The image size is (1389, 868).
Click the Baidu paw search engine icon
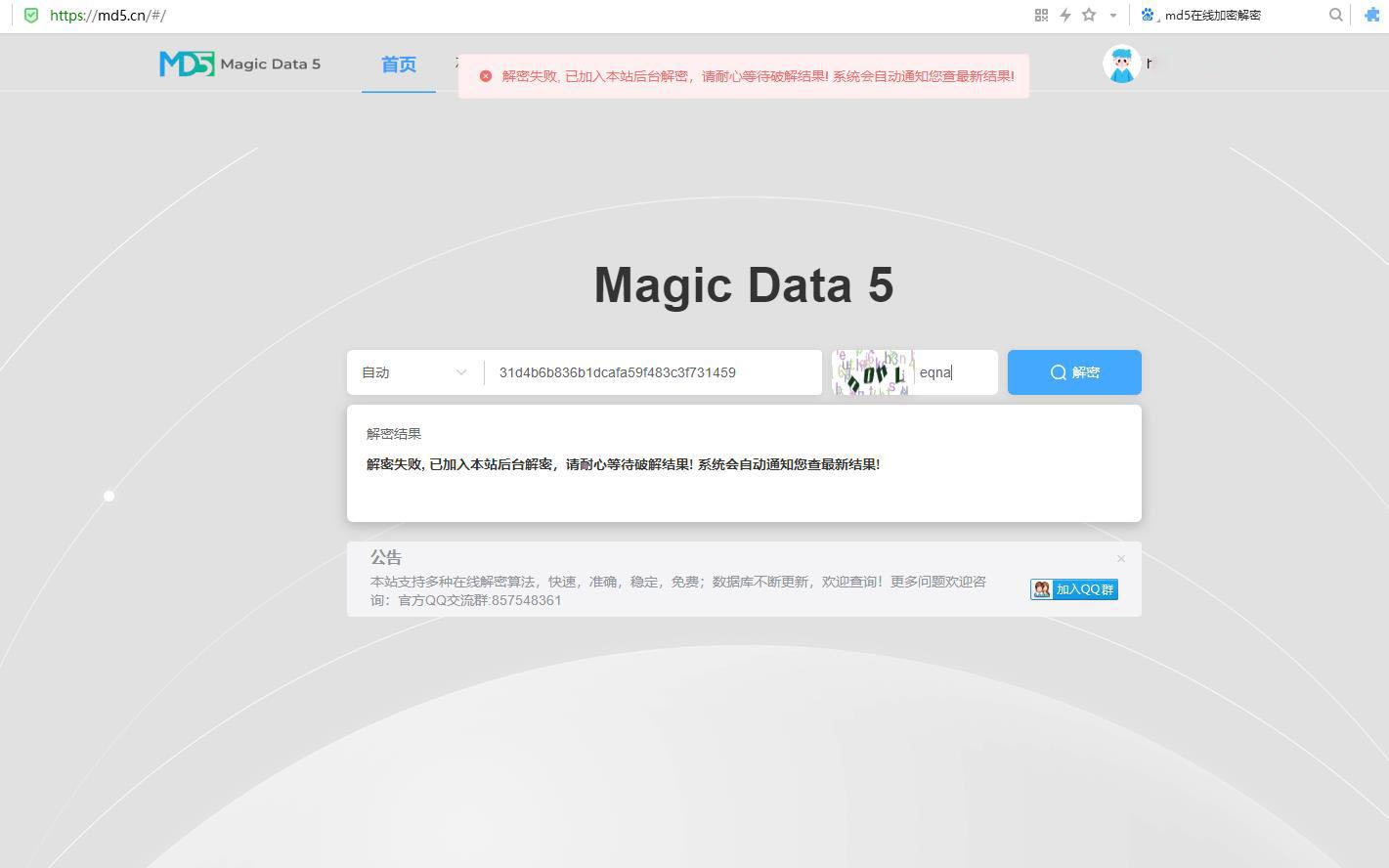click(1148, 15)
